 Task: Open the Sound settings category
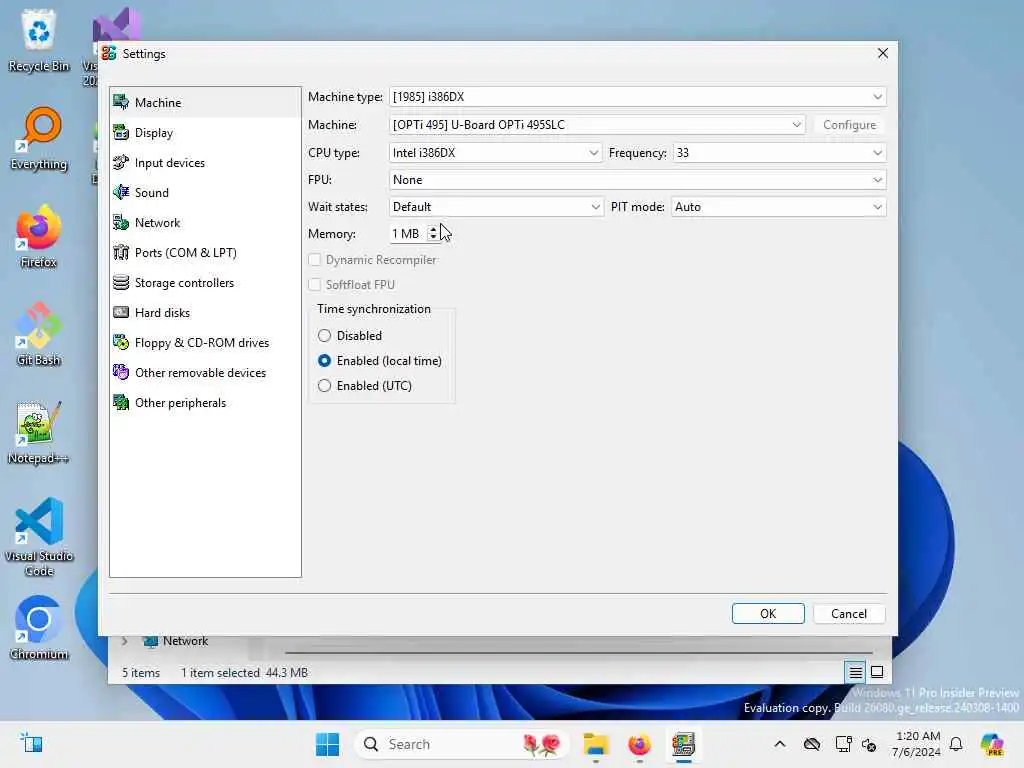click(205, 193)
